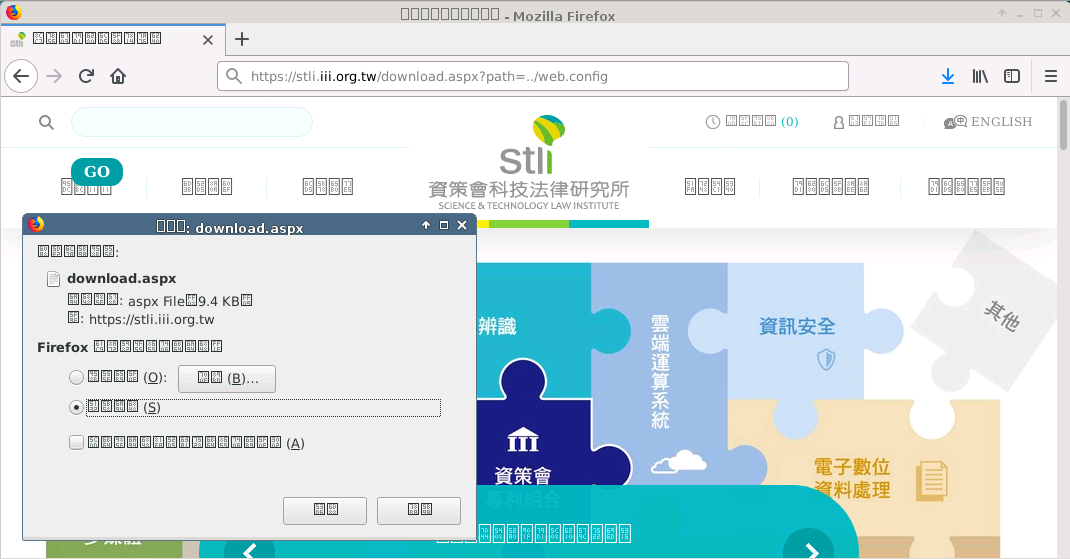Select the open-with radio option (O)

[76, 377]
